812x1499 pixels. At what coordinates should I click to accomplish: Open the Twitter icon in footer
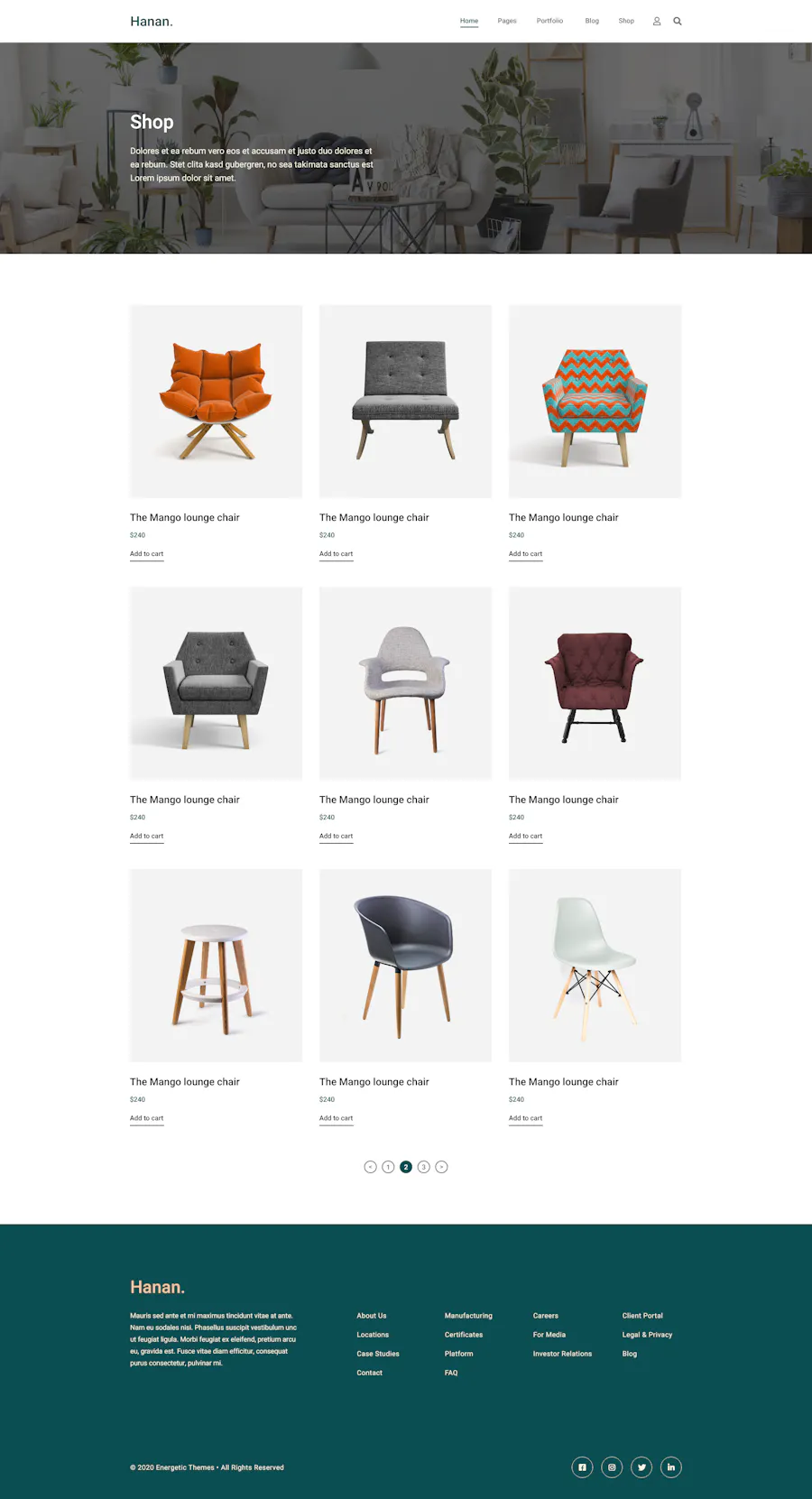coord(641,1467)
